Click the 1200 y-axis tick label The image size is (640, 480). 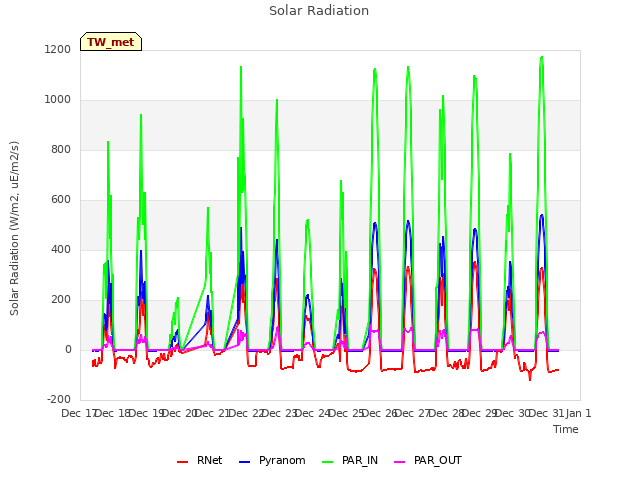[x=57, y=50]
